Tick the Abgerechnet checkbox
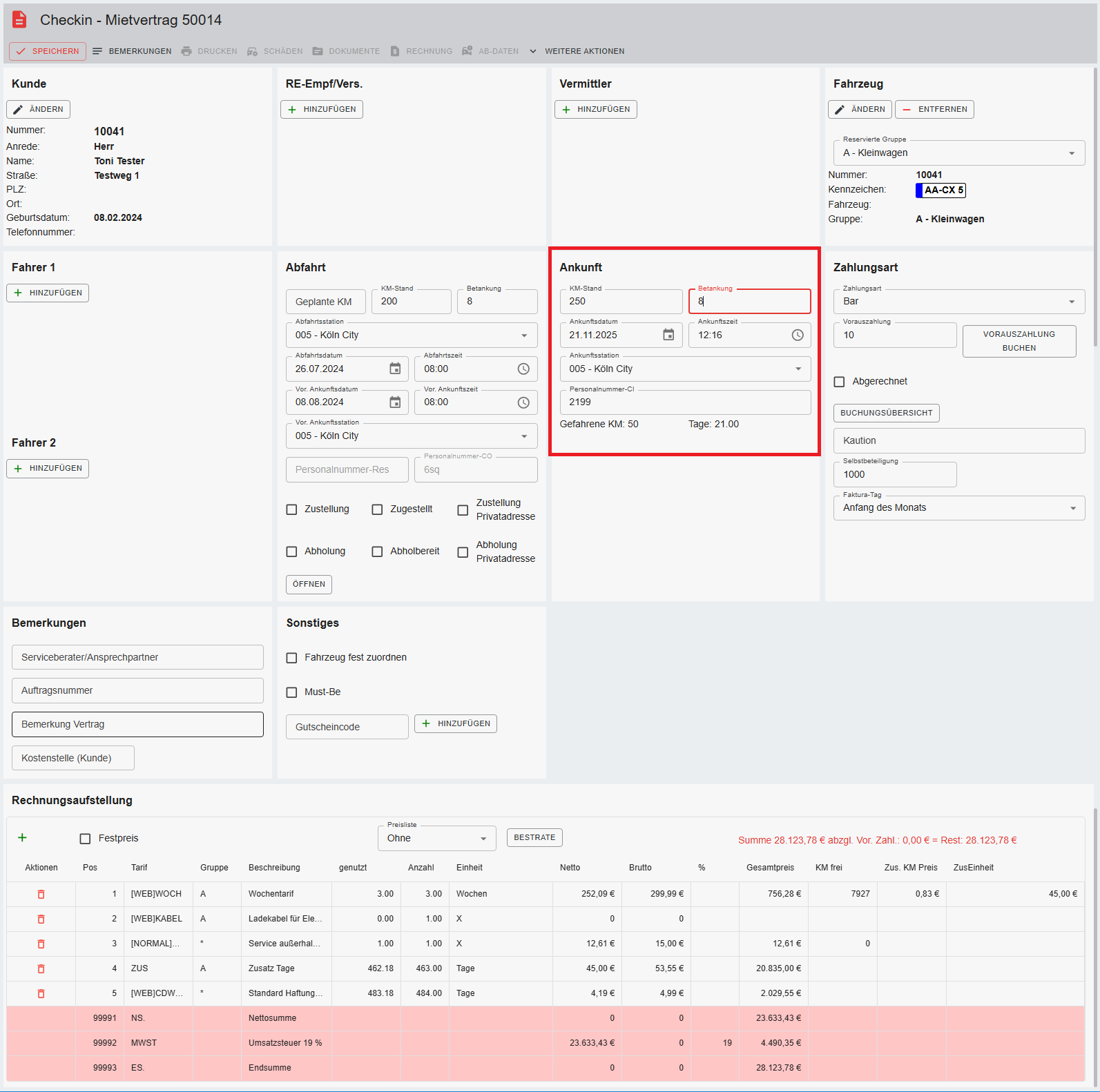1100x1092 pixels. coord(840,382)
